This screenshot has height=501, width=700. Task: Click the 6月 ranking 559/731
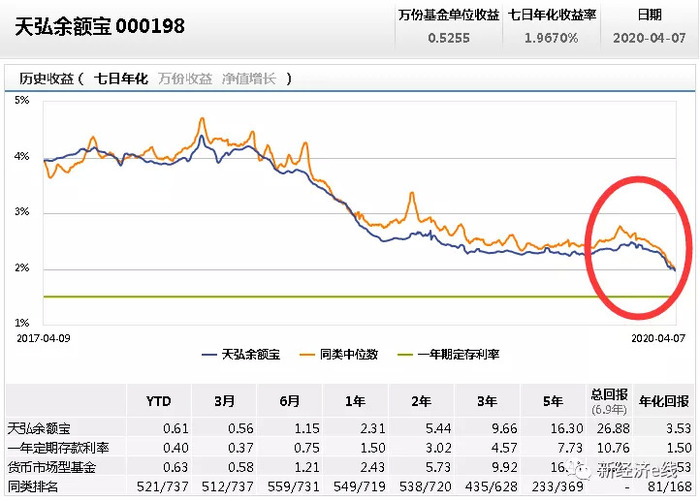coord(294,486)
